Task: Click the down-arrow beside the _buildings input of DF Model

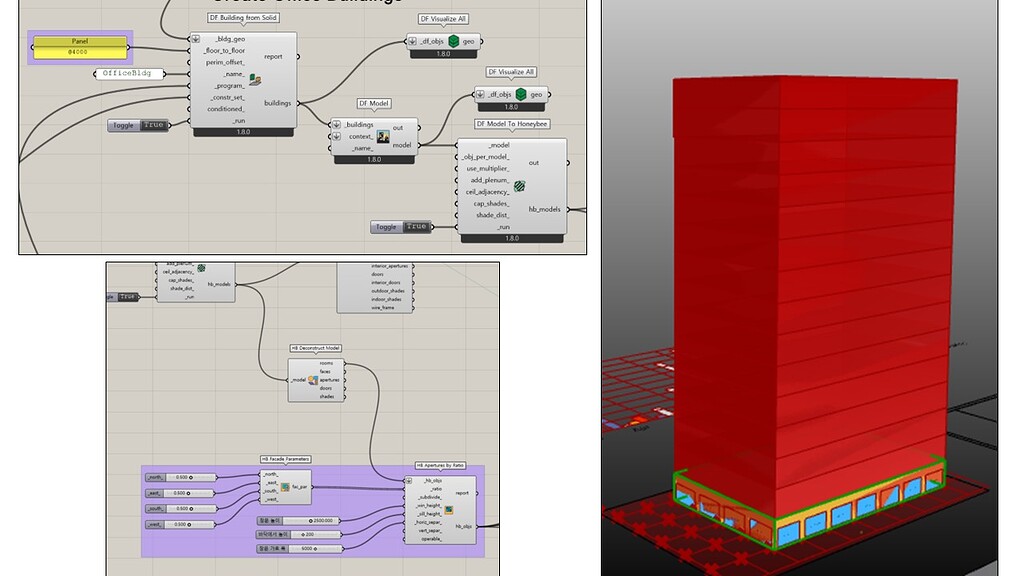Action: [336, 124]
